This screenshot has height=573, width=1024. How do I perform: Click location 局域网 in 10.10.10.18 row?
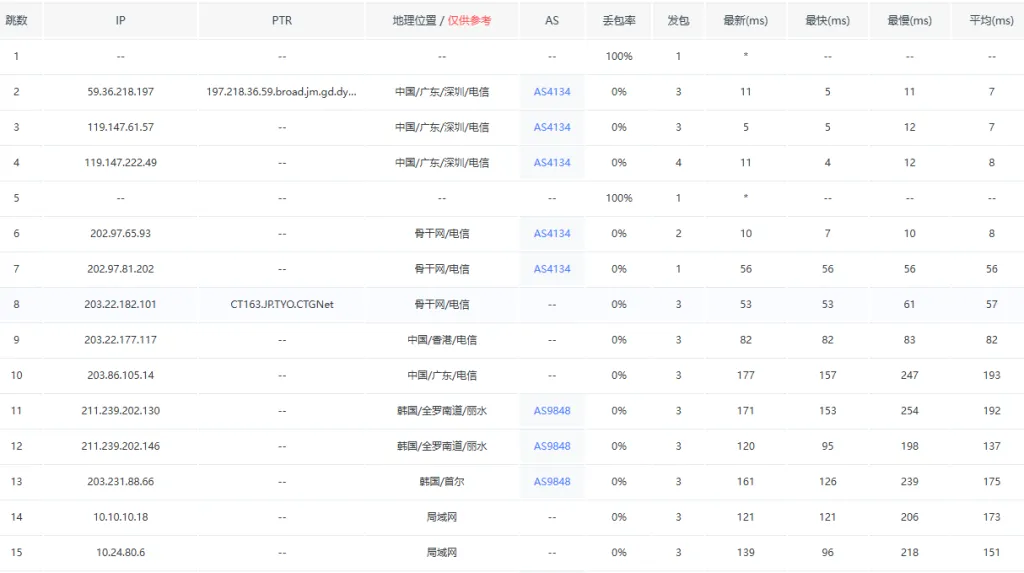point(441,517)
